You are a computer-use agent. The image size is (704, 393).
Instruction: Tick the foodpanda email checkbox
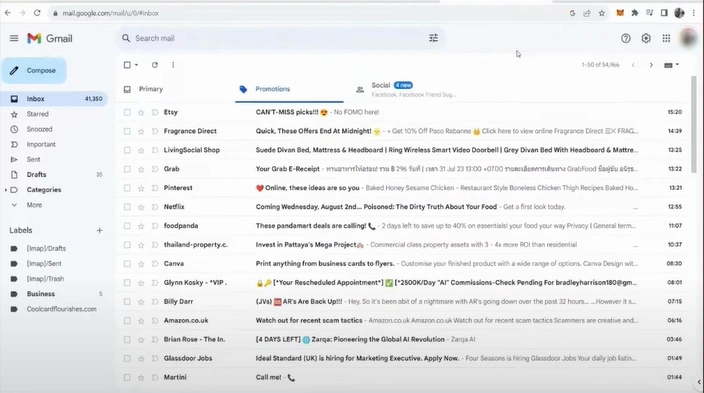(x=127, y=226)
